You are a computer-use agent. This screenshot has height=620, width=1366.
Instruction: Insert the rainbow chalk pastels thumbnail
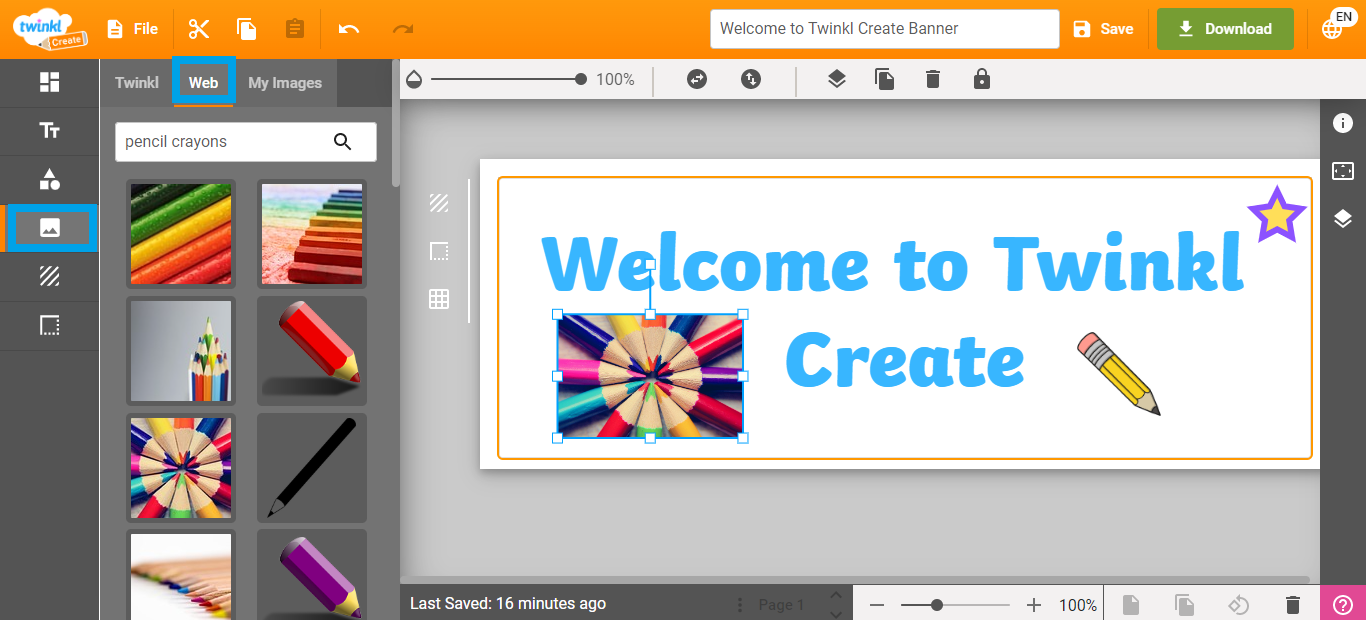312,234
